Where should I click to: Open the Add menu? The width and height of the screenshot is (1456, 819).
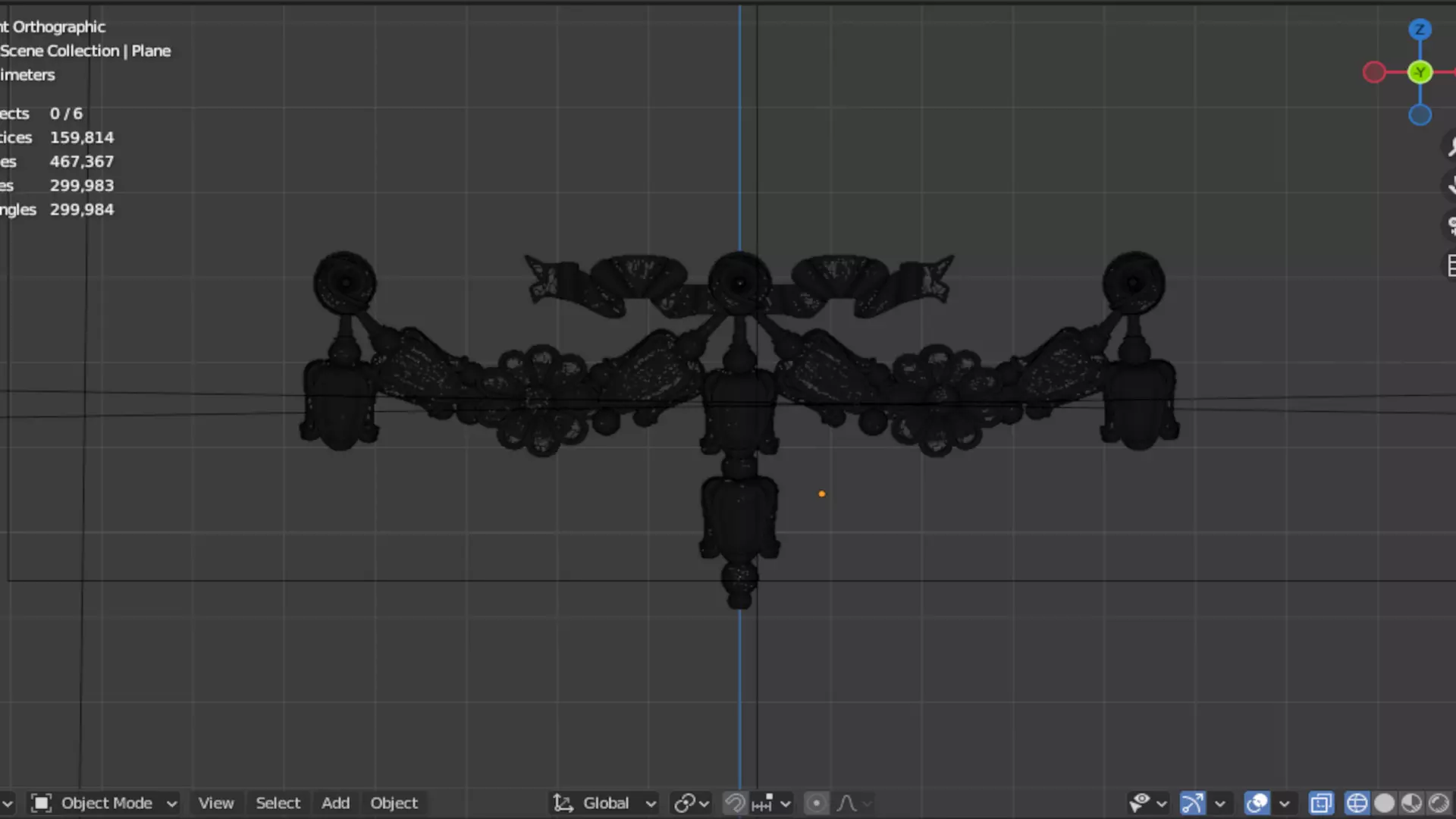tap(335, 803)
